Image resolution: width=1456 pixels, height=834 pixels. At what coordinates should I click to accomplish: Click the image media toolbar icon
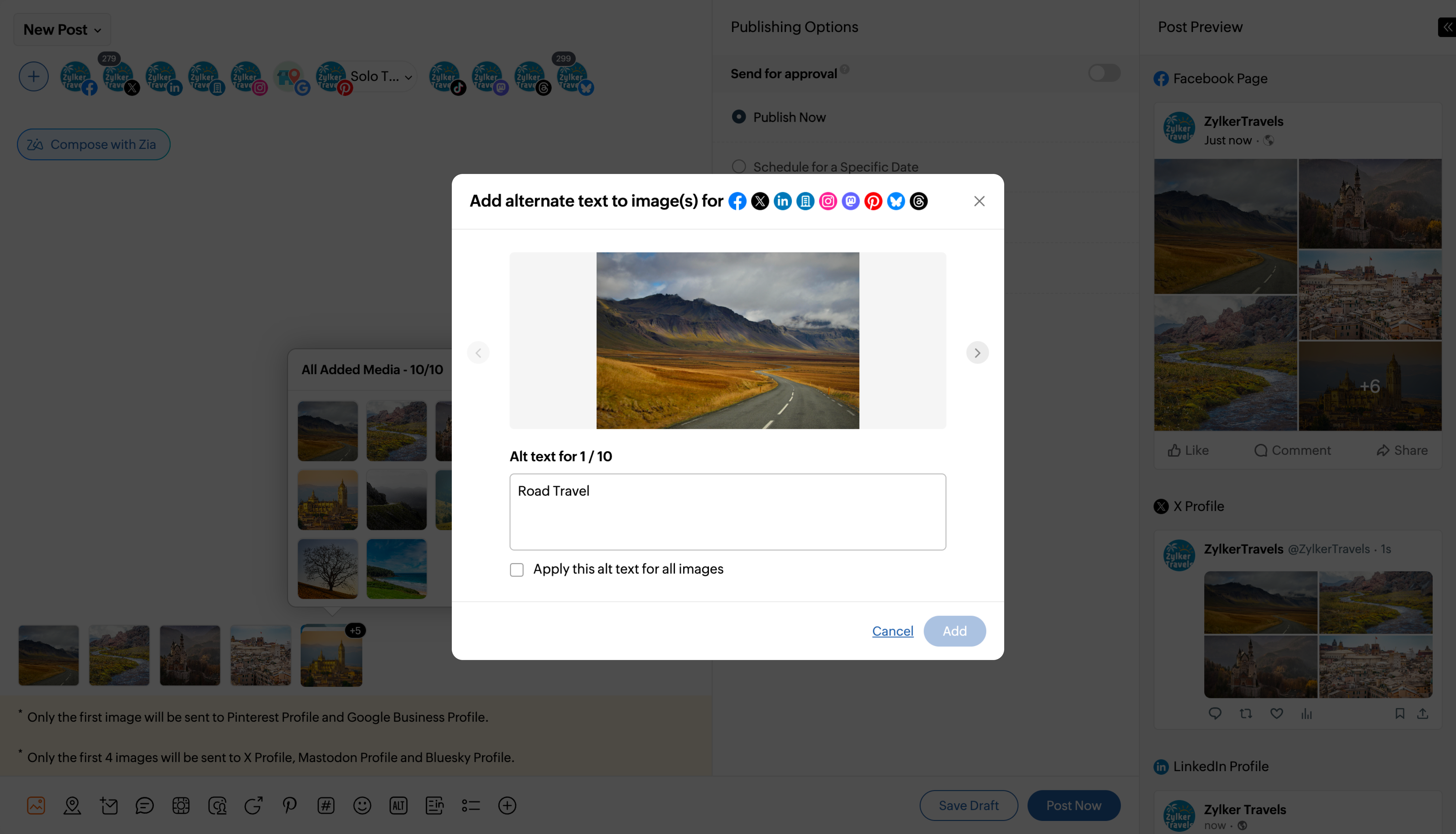coord(36,805)
